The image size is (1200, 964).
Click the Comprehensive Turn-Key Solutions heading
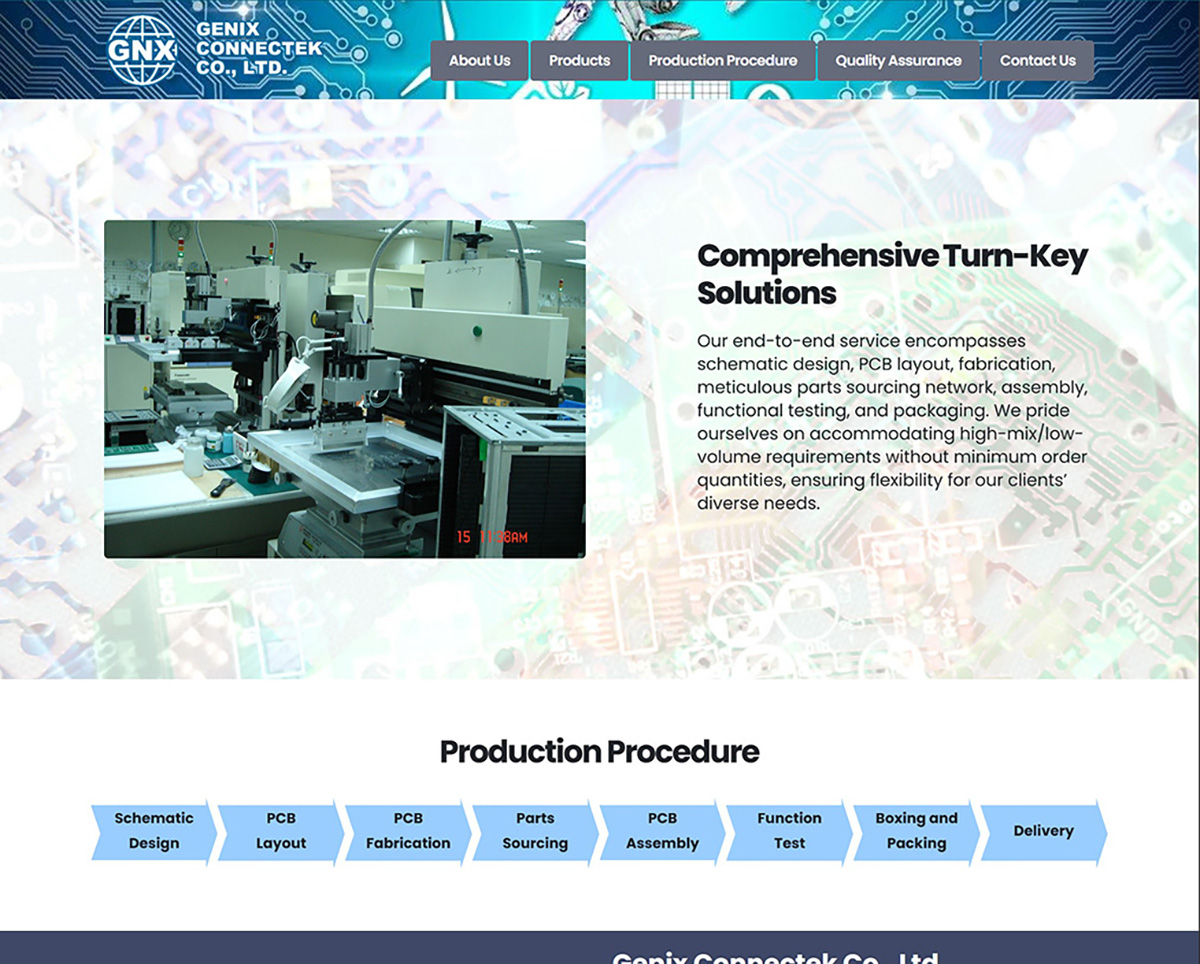tap(892, 274)
